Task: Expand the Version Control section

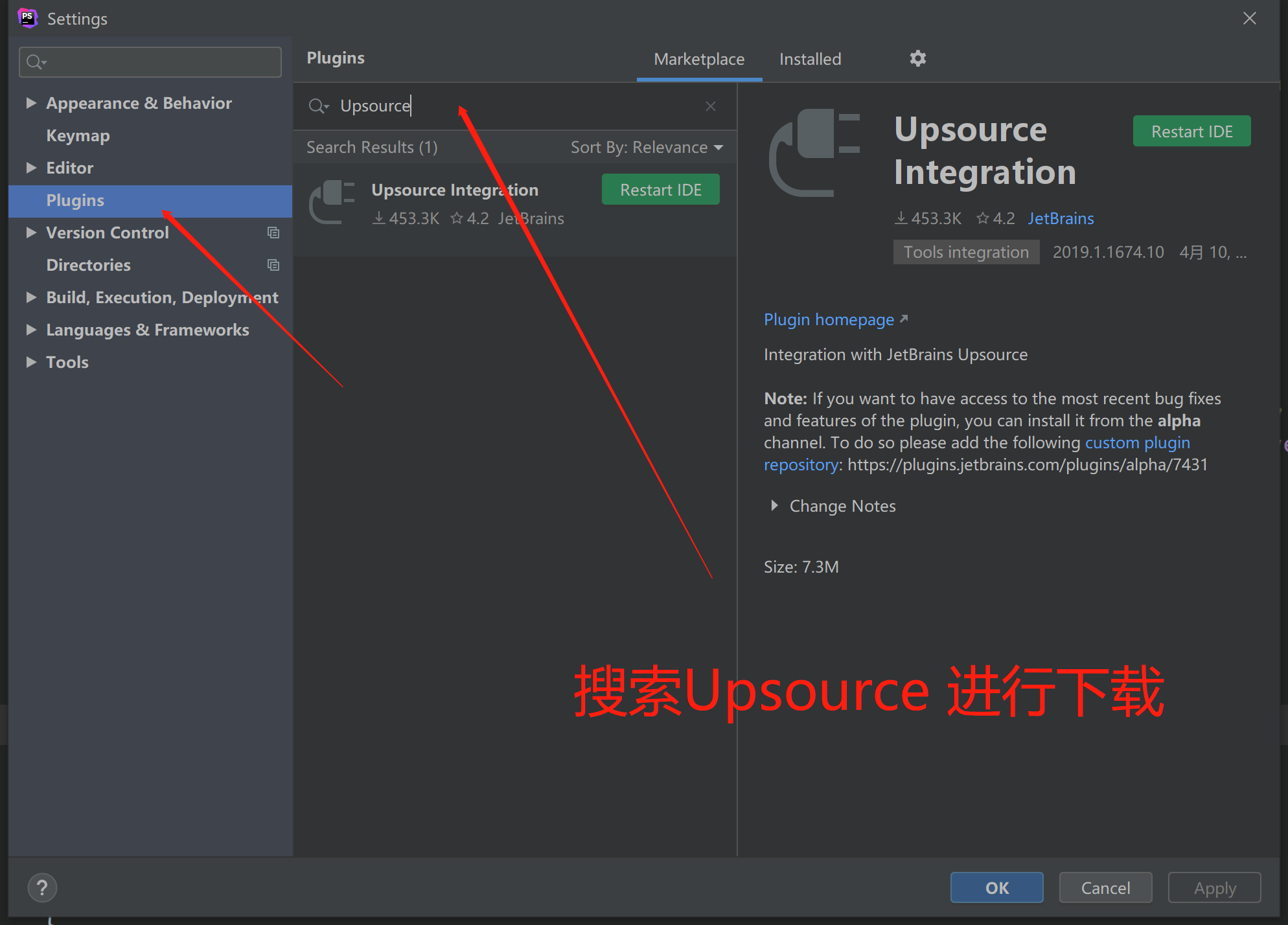Action: (30, 233)
